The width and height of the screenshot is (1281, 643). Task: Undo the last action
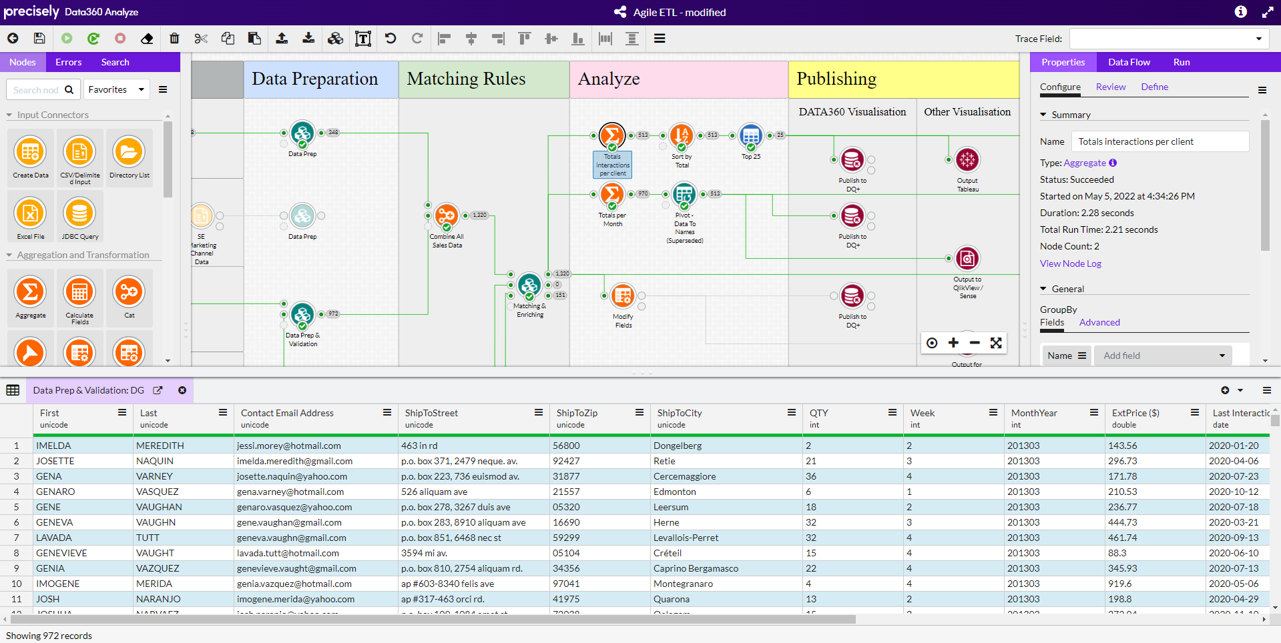390,39
